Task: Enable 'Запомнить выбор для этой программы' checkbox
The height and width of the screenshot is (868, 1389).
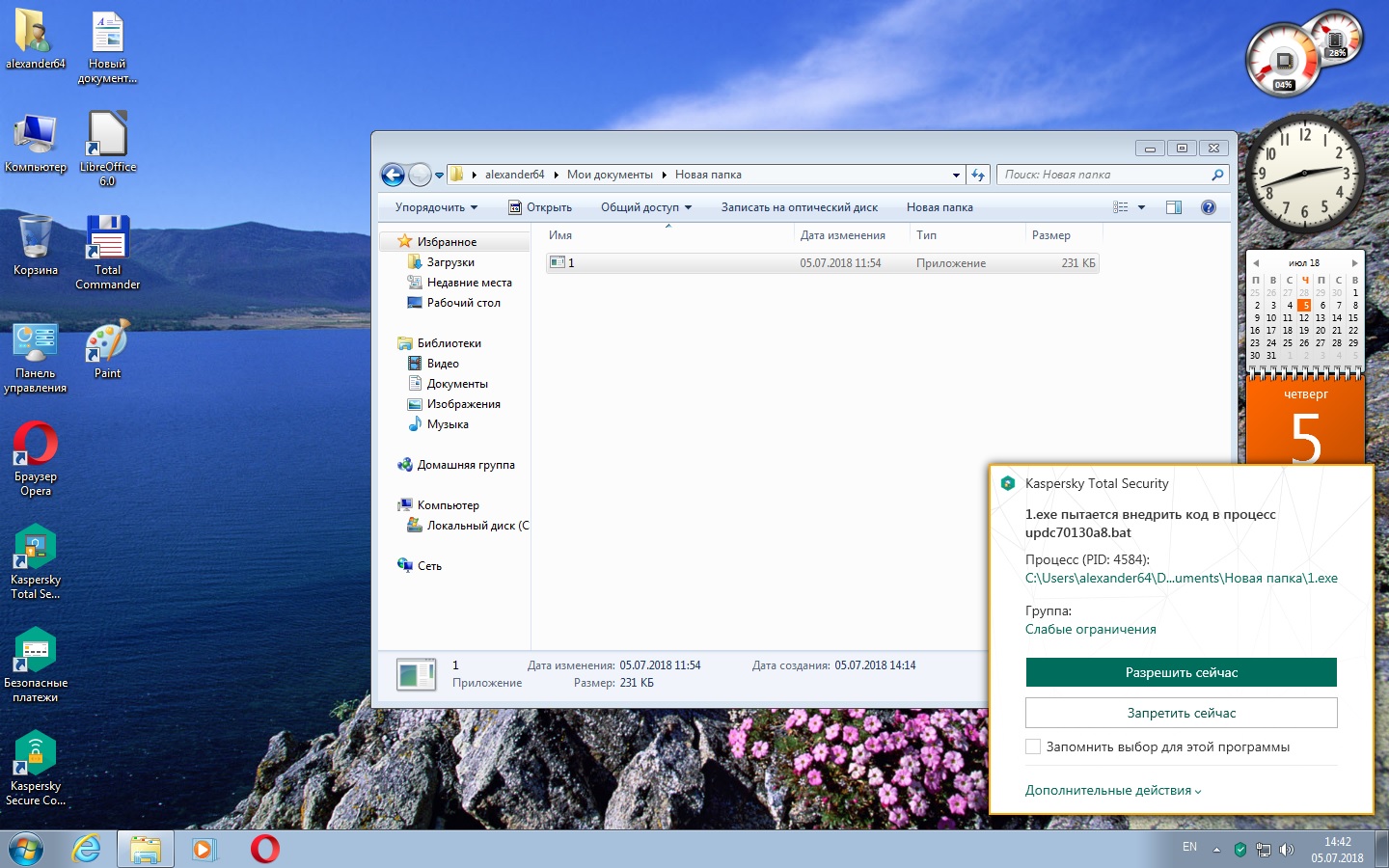Action: point(1033,746)
